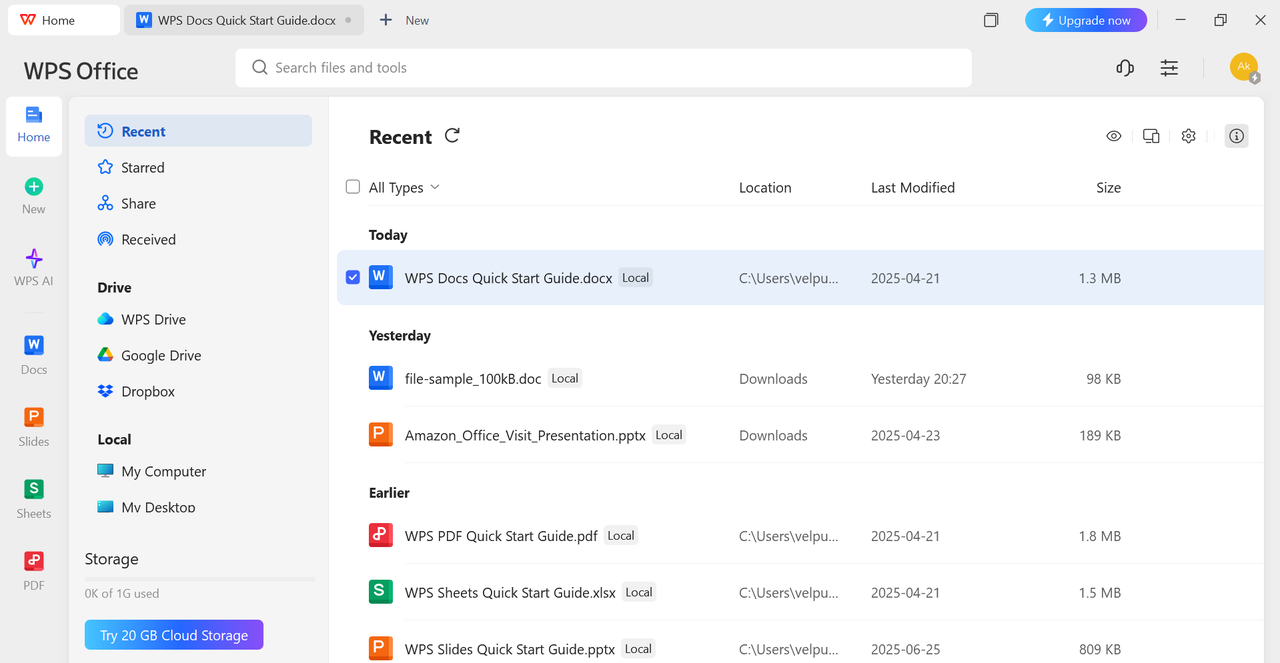
Task: Click the Earlier group heading
Action: pos(389,492)
